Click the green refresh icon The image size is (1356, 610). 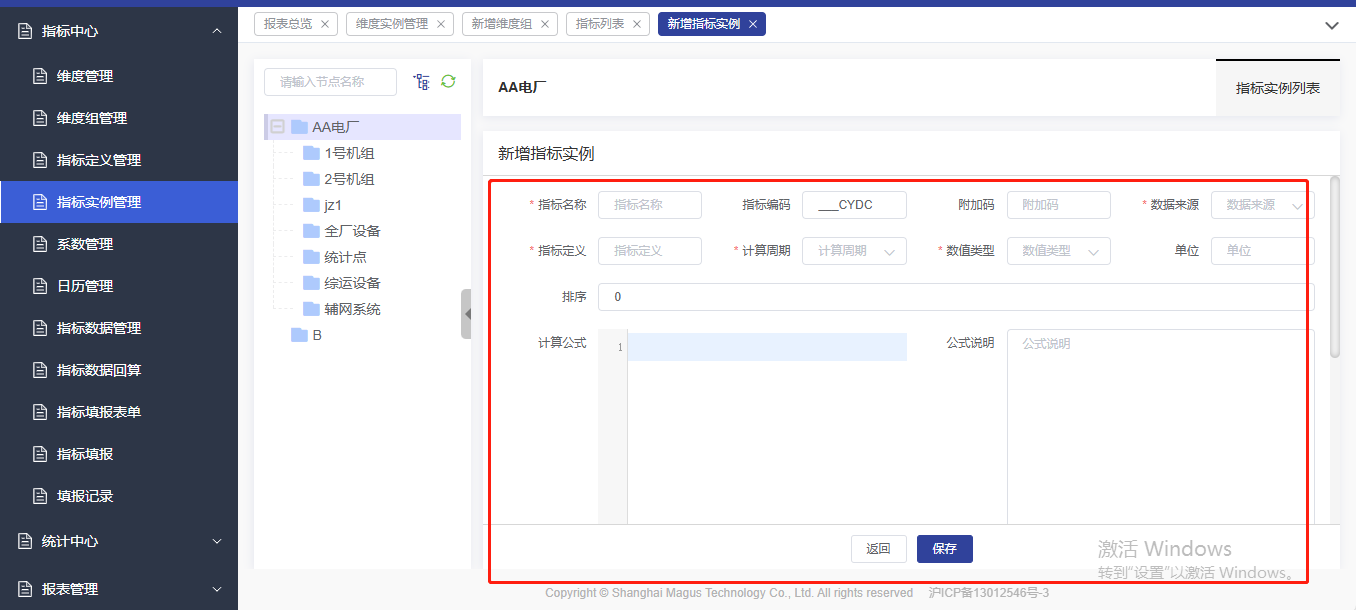[448, 81]
